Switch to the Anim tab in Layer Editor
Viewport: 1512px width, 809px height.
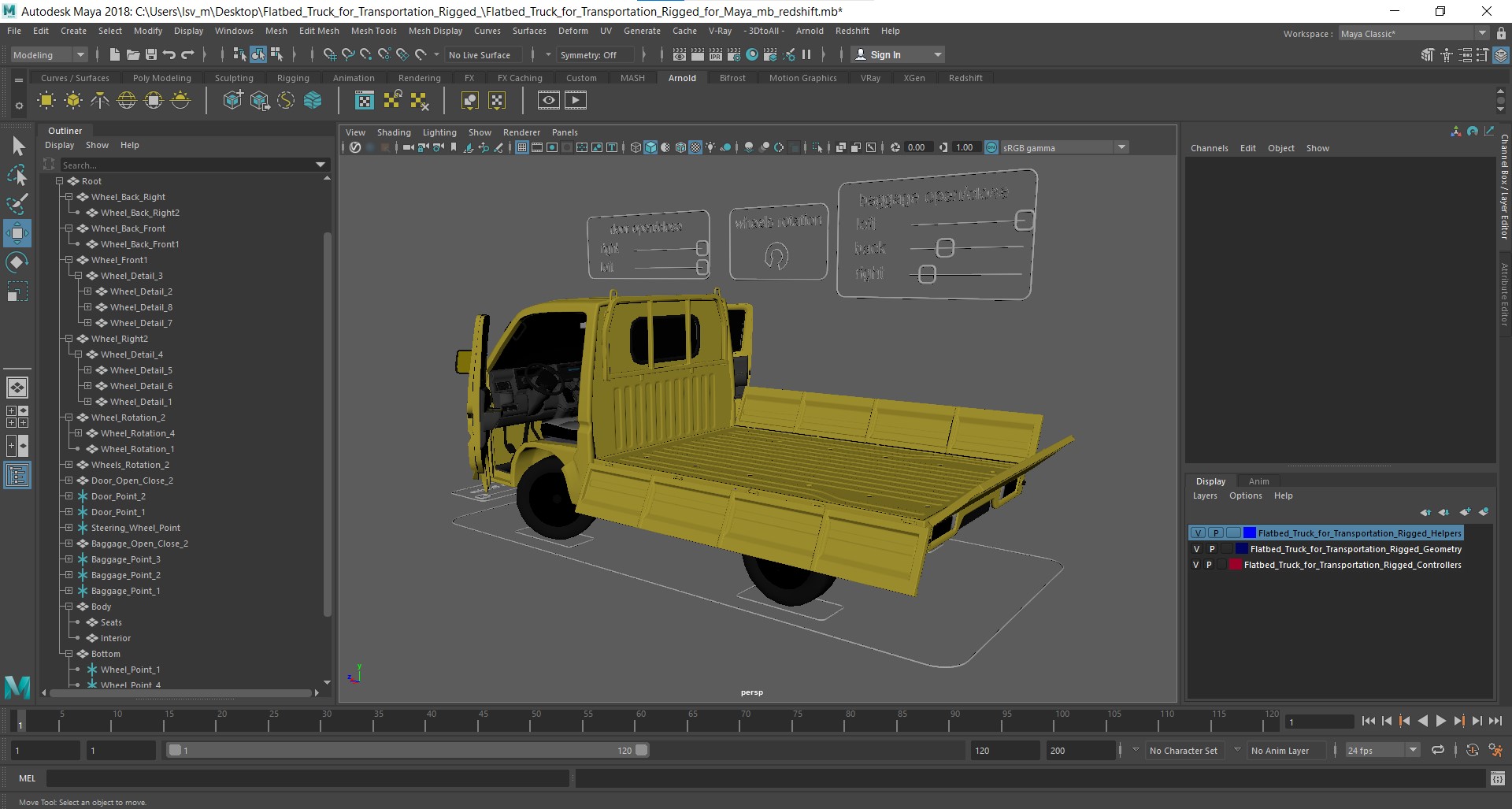pos(1258,481)
